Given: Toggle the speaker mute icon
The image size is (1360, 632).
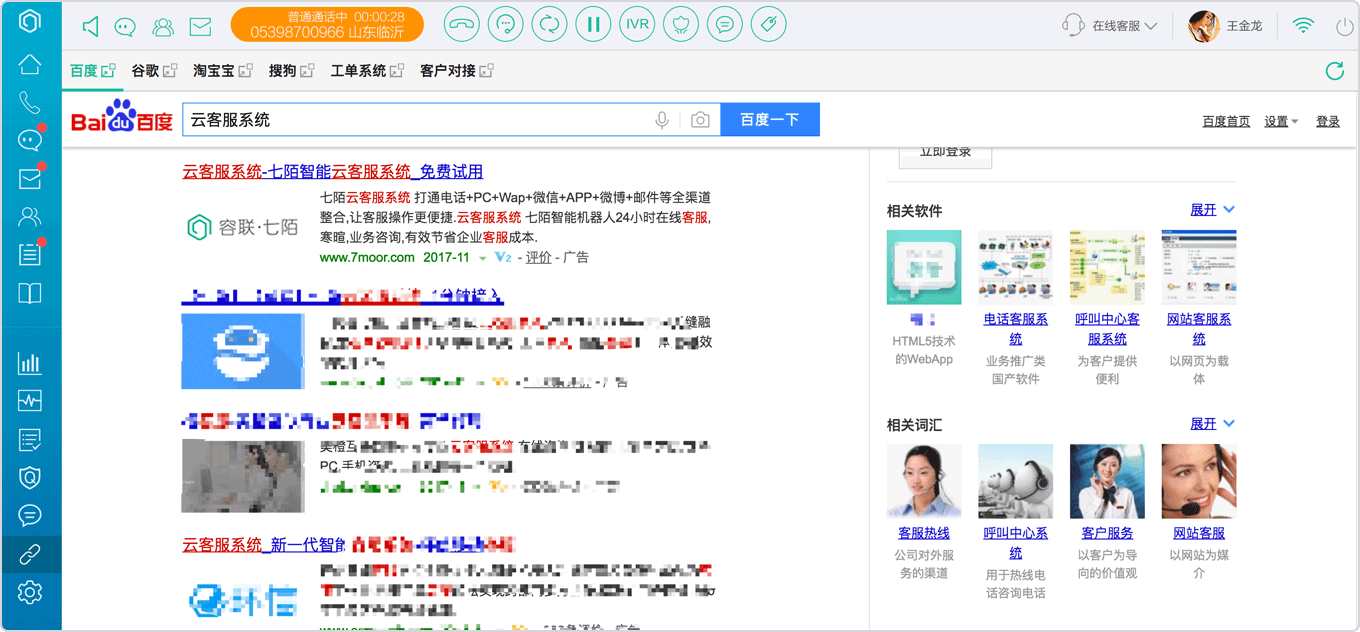Looking at the screenshot, I should (91, 26).
